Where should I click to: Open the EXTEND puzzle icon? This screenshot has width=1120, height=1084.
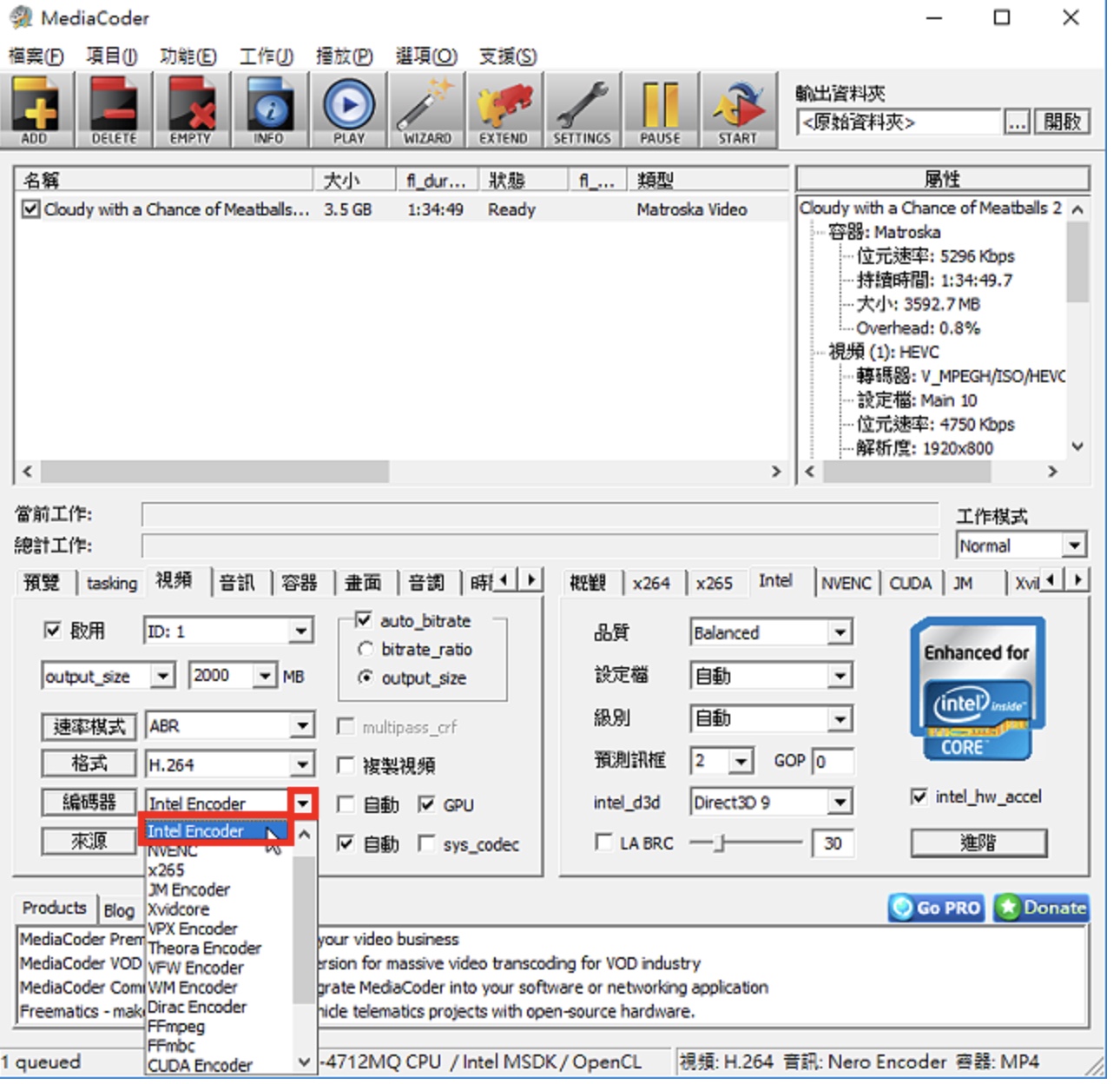point(504,111)
